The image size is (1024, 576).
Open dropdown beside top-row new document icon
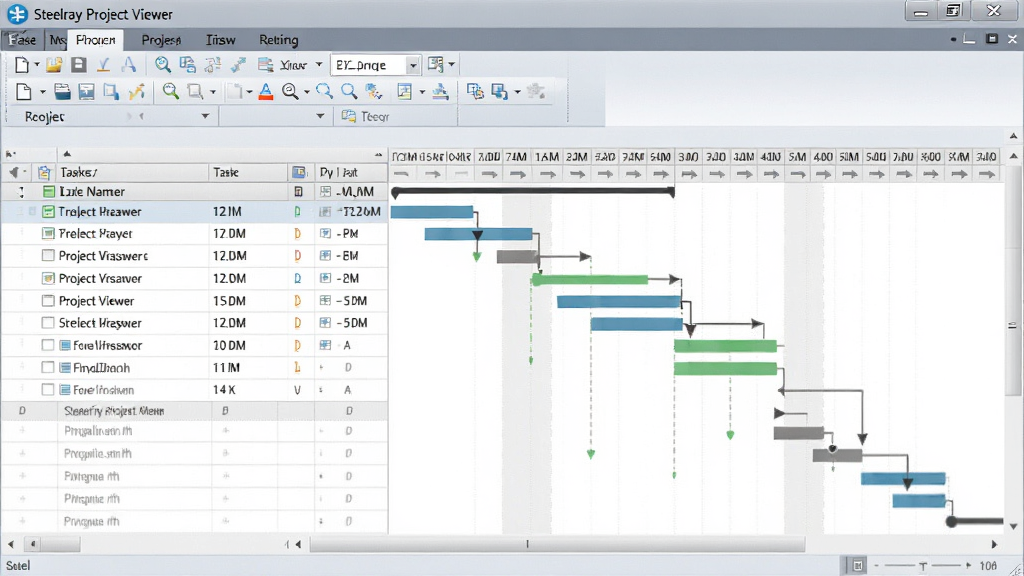[37, 65]
